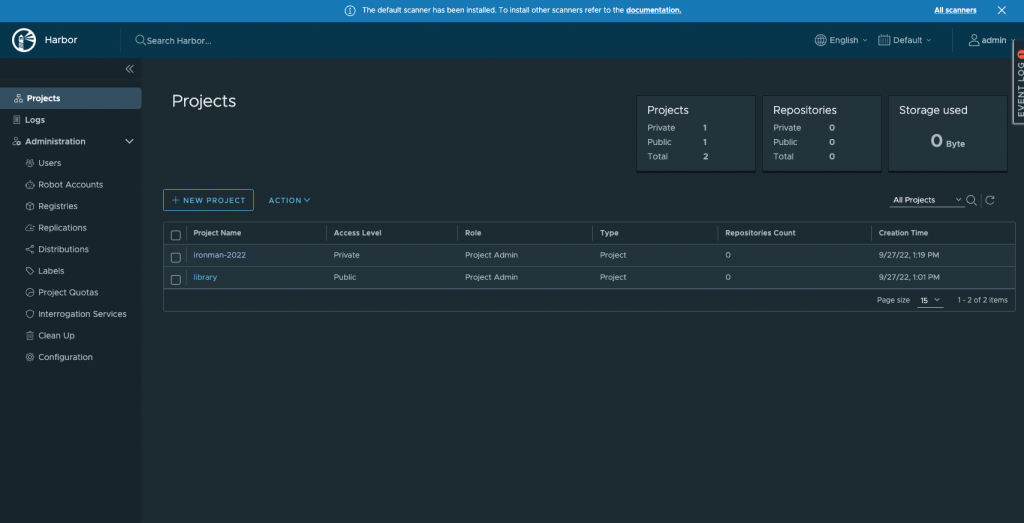Toggle the select-all projects checkbox
Image resolution: width=1024 pixels, height=523 pixels.
(176, 235)
